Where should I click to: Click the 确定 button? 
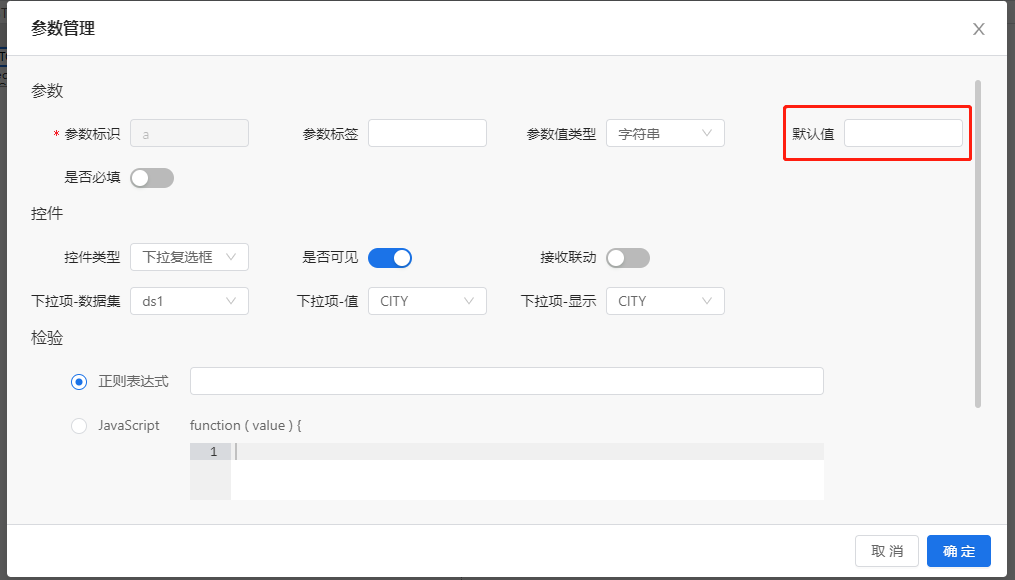(x=959, y=551)
